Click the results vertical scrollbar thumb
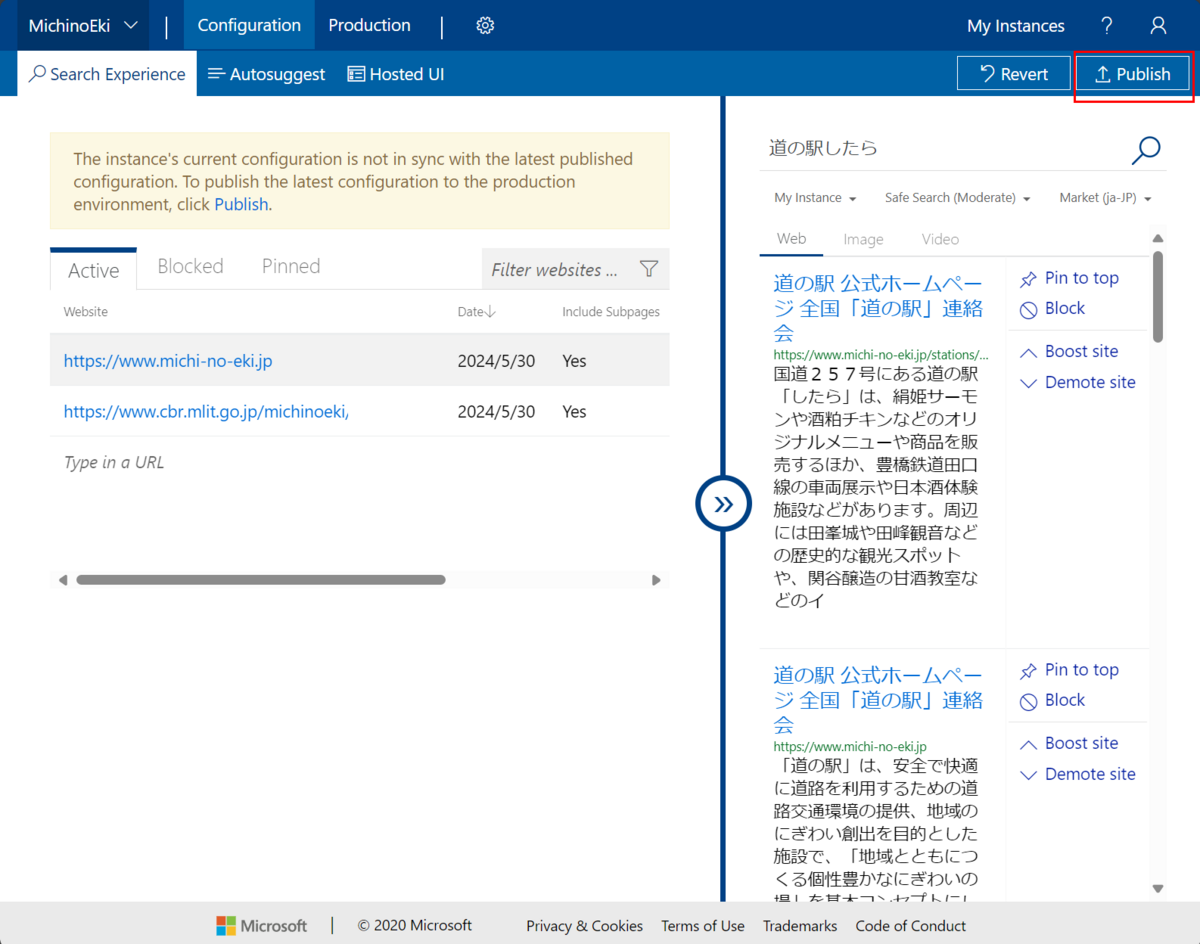Image resolution: width=1200 pixels, height=944 pixels. coord(1158,297)
